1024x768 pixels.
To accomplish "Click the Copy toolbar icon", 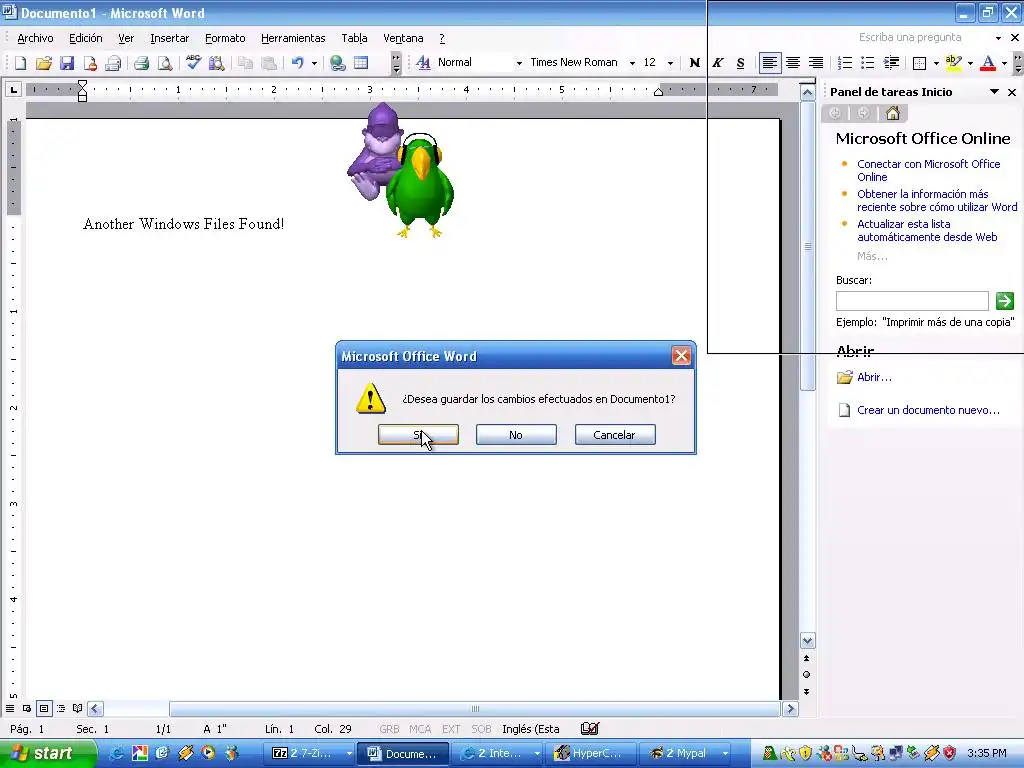I will tap(246, 63).
